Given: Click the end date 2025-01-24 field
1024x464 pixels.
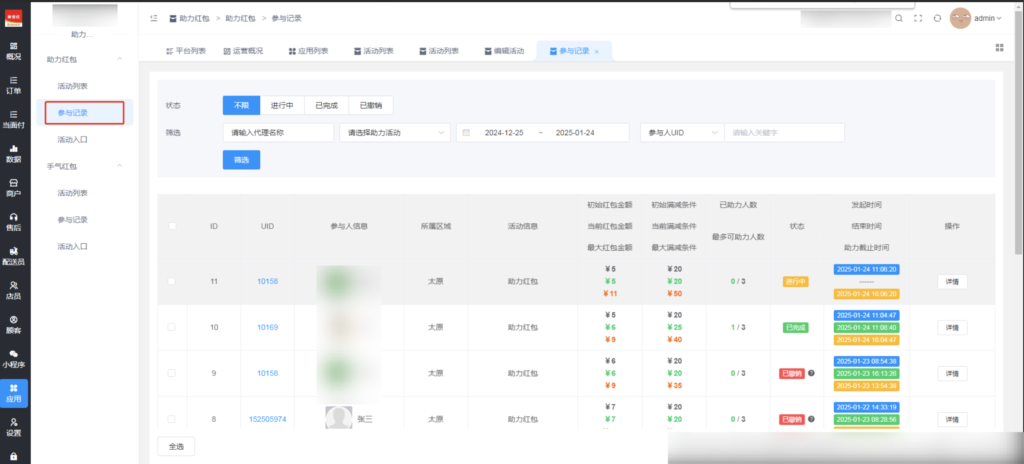Looking at the screenshot, I should point(577,133).
